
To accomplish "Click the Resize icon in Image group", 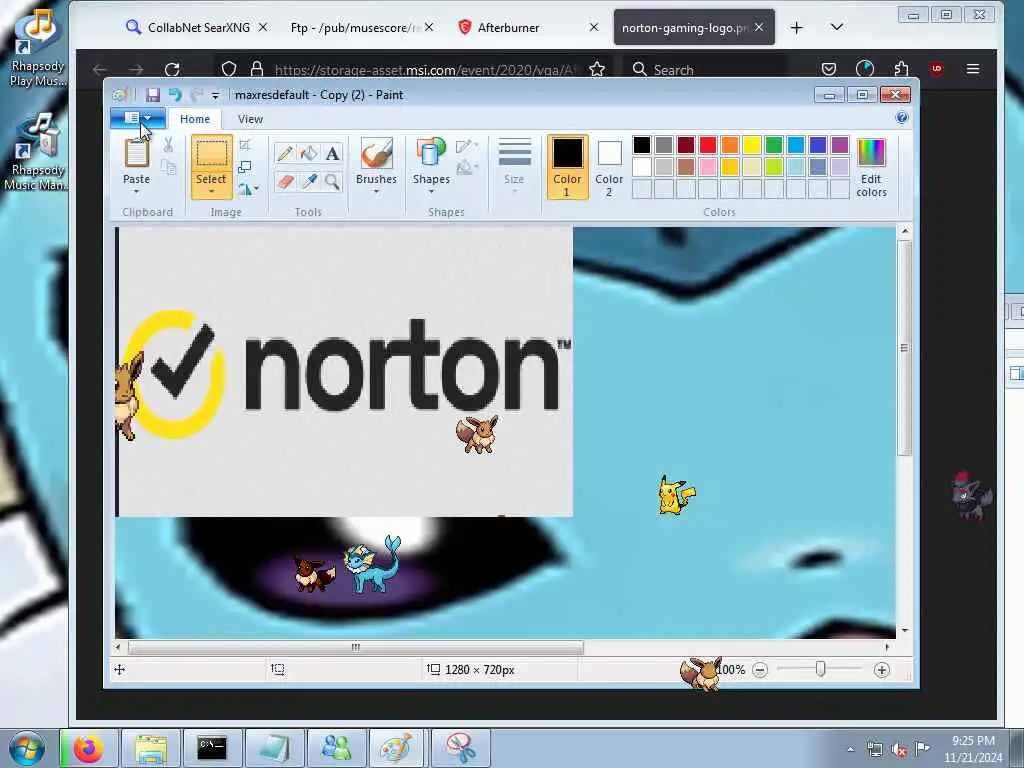I will (x=245, y=167).
